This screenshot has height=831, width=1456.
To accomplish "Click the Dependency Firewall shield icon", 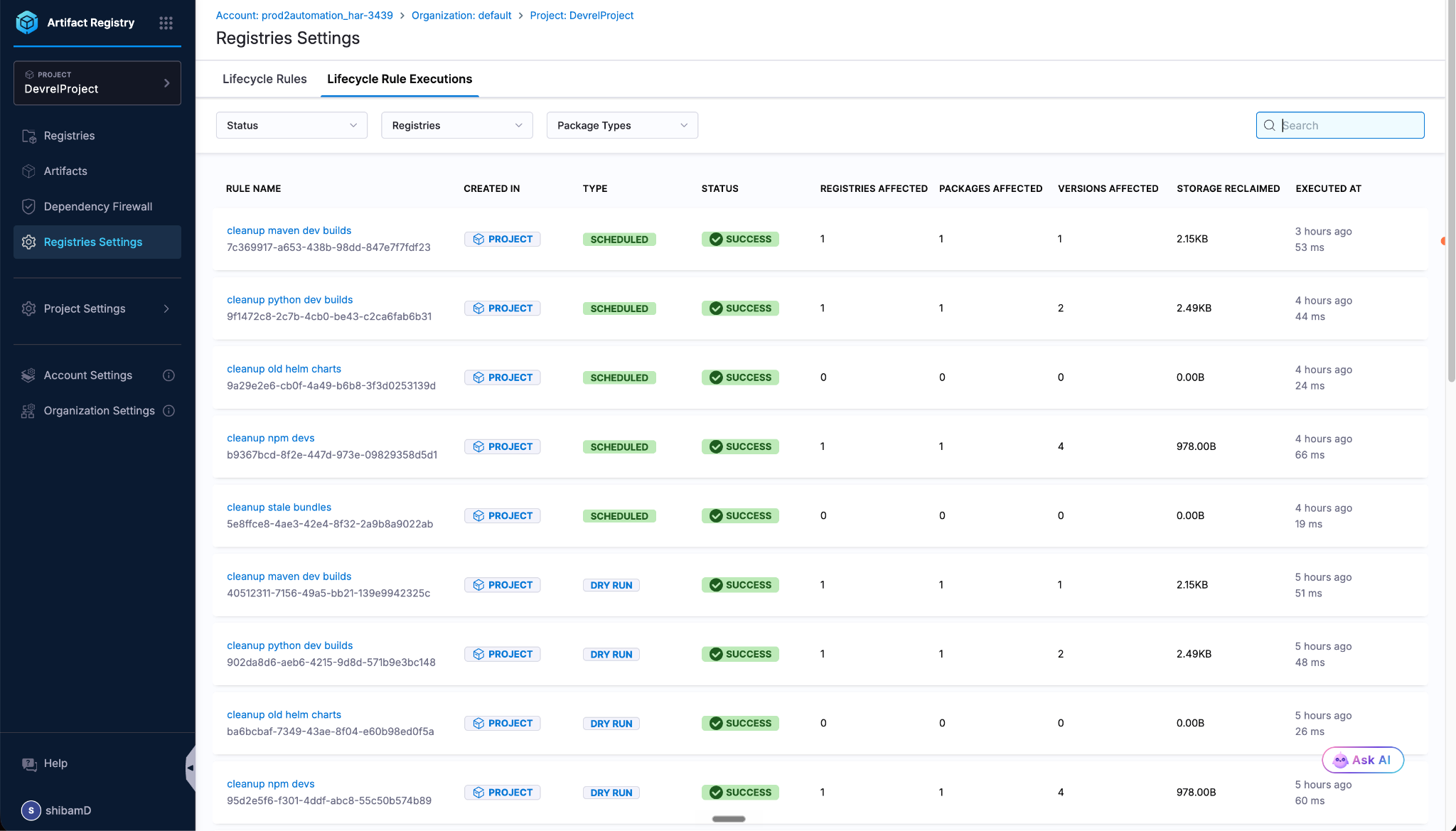I will point(29,207).
